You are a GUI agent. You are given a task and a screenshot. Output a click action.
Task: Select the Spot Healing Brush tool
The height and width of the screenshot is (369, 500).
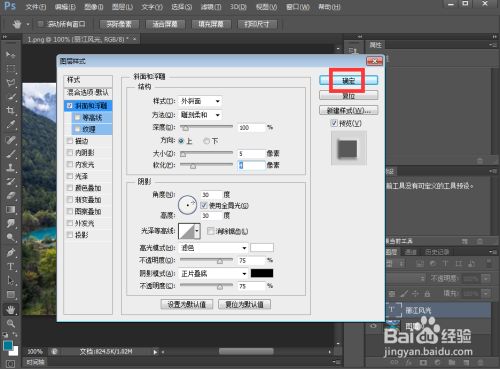click(10, 139)
